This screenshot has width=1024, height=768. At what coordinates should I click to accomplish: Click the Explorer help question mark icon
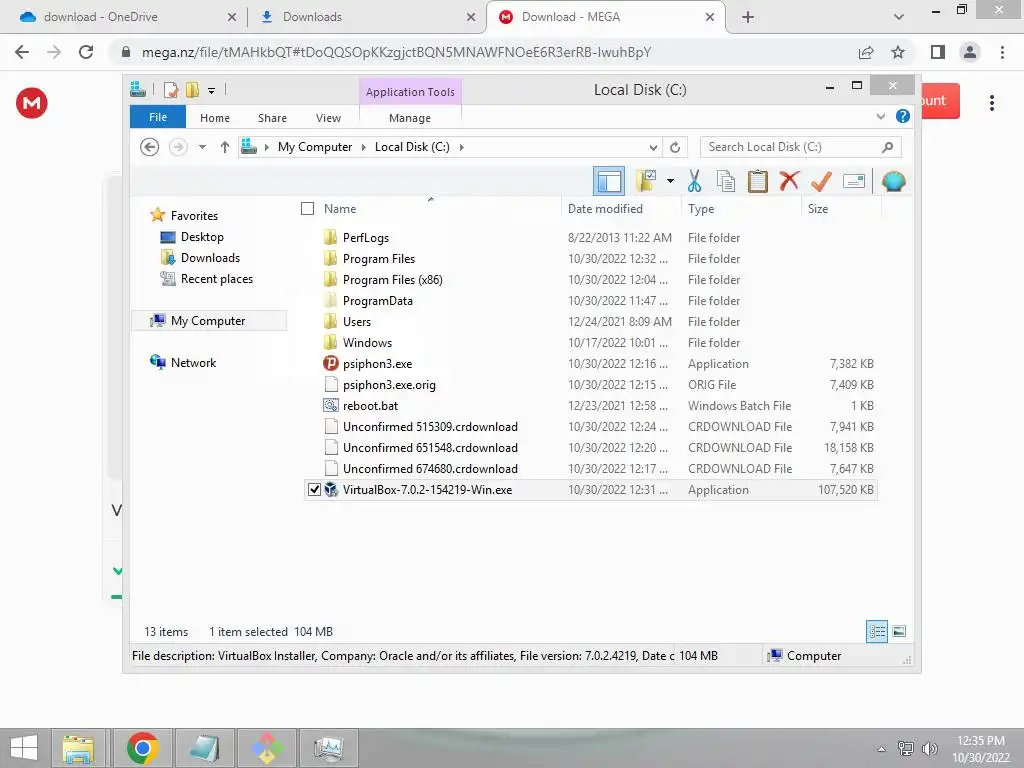point(903,116)
